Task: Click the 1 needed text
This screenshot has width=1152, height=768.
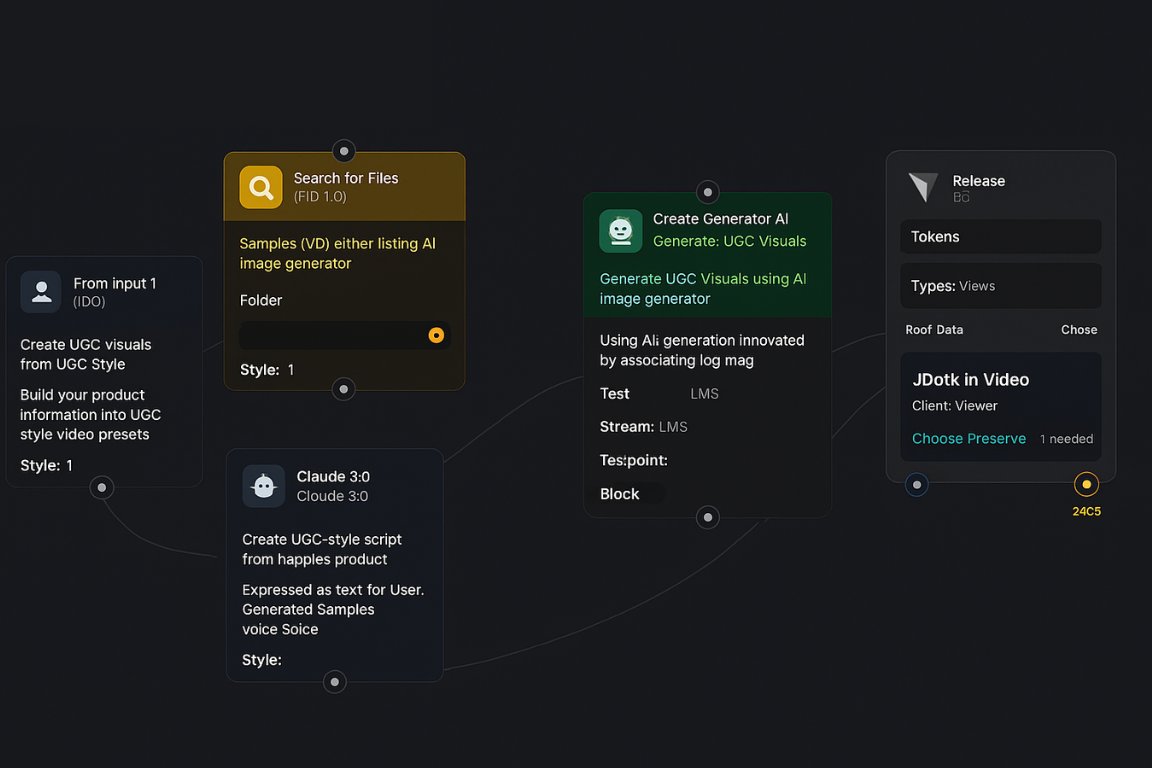Action: point(1066,439)
